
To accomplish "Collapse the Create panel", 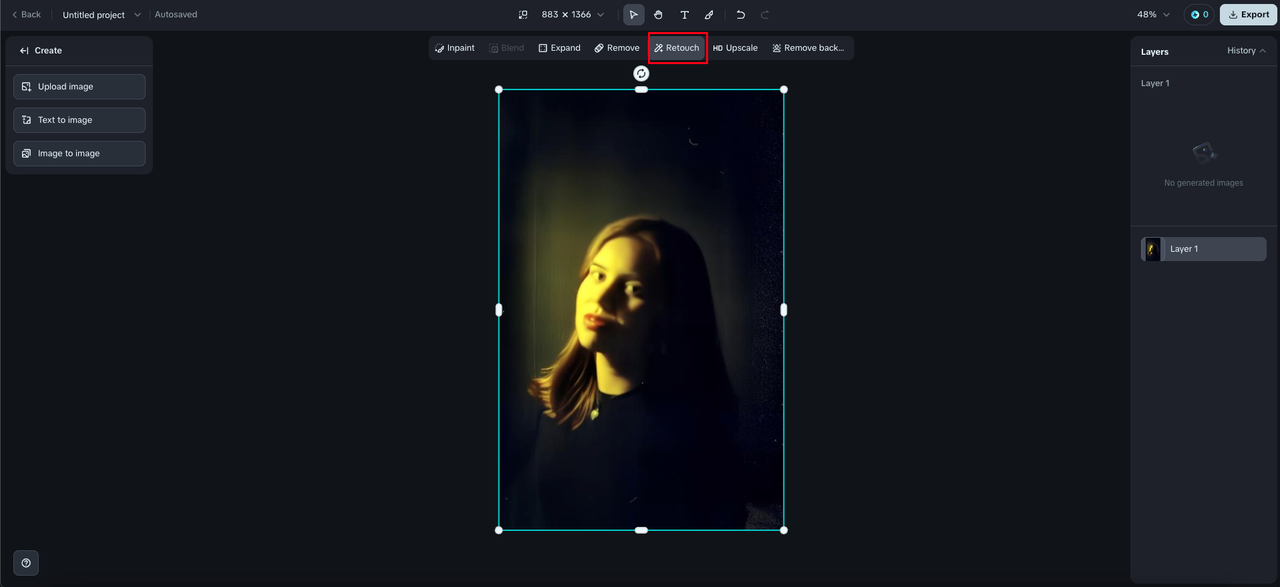I will [x=24, y=51].
